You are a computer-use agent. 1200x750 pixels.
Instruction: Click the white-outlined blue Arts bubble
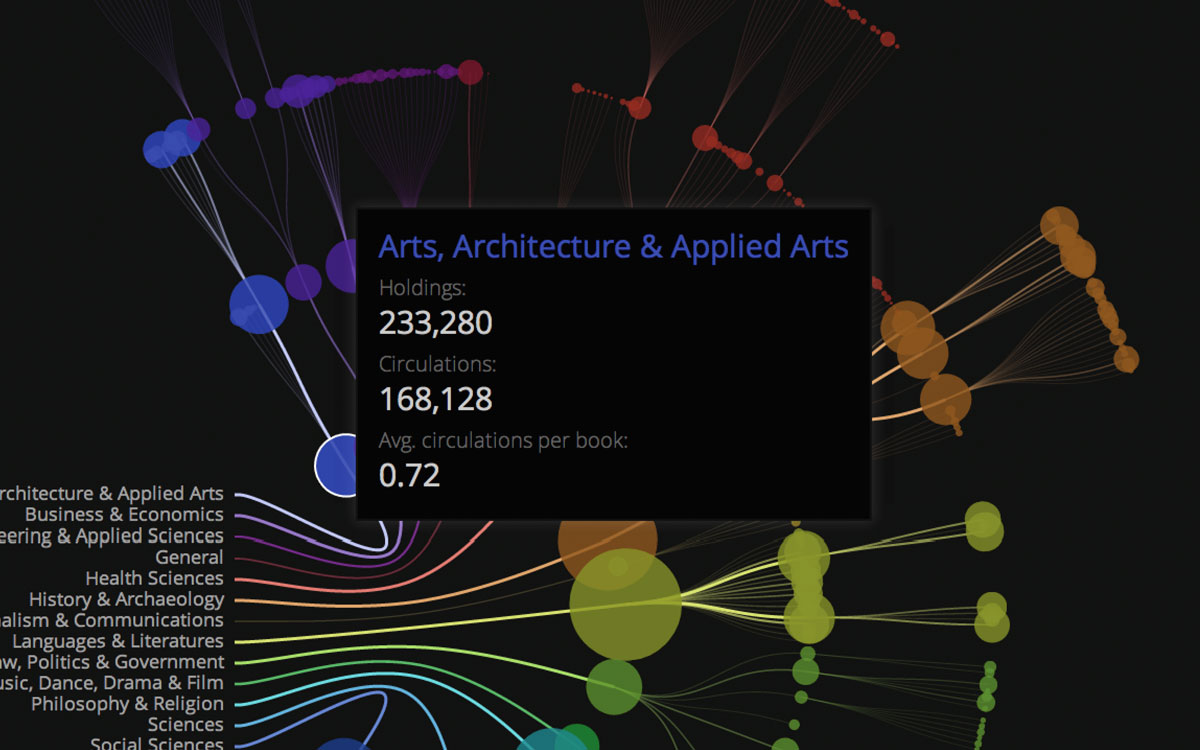tap(338, 465)
